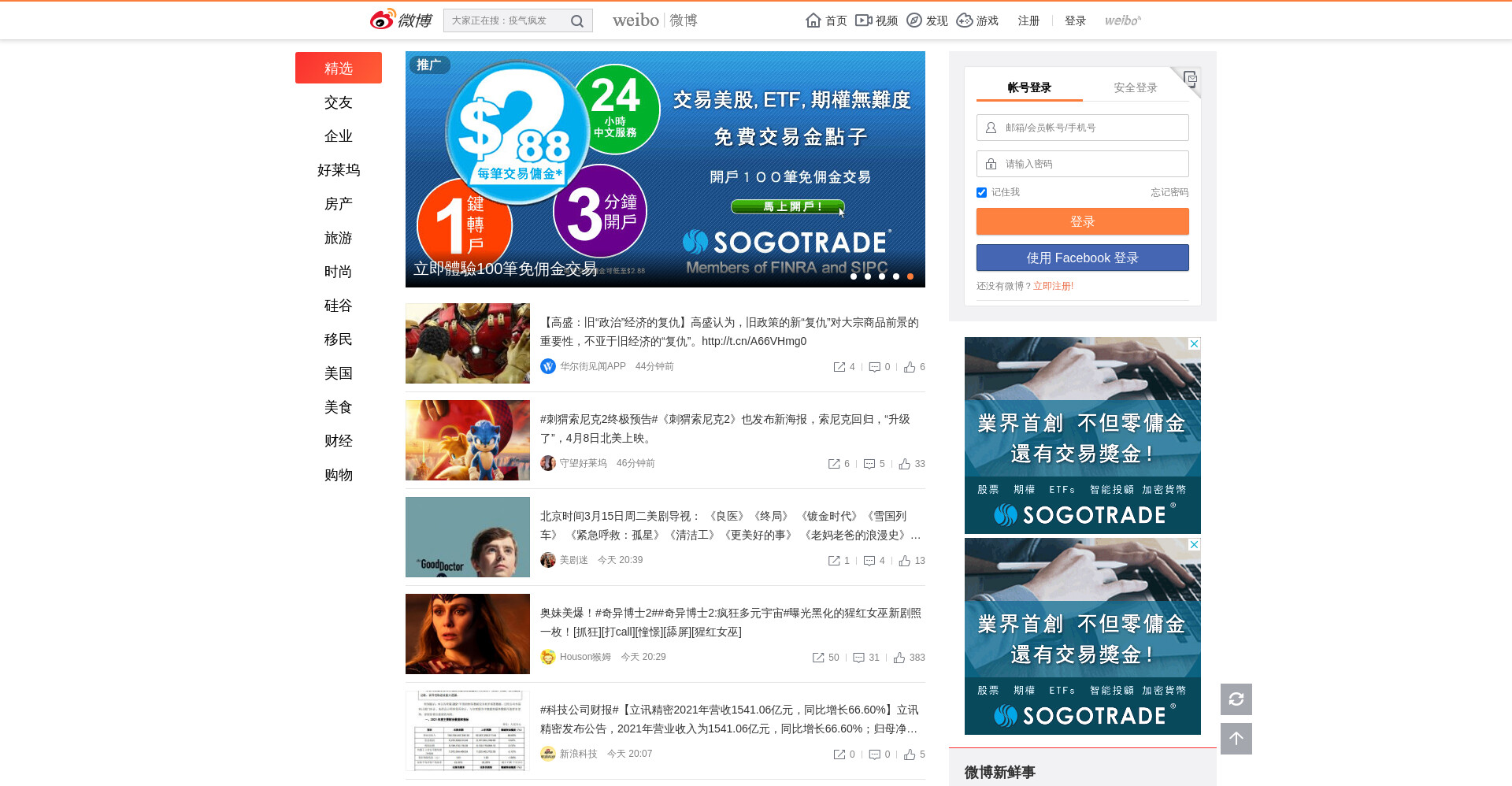Open comments on the 奇异博士2 post
The width and height of the screenshot is (1512, 786).
pyautogui.click(x=858, y=658)
